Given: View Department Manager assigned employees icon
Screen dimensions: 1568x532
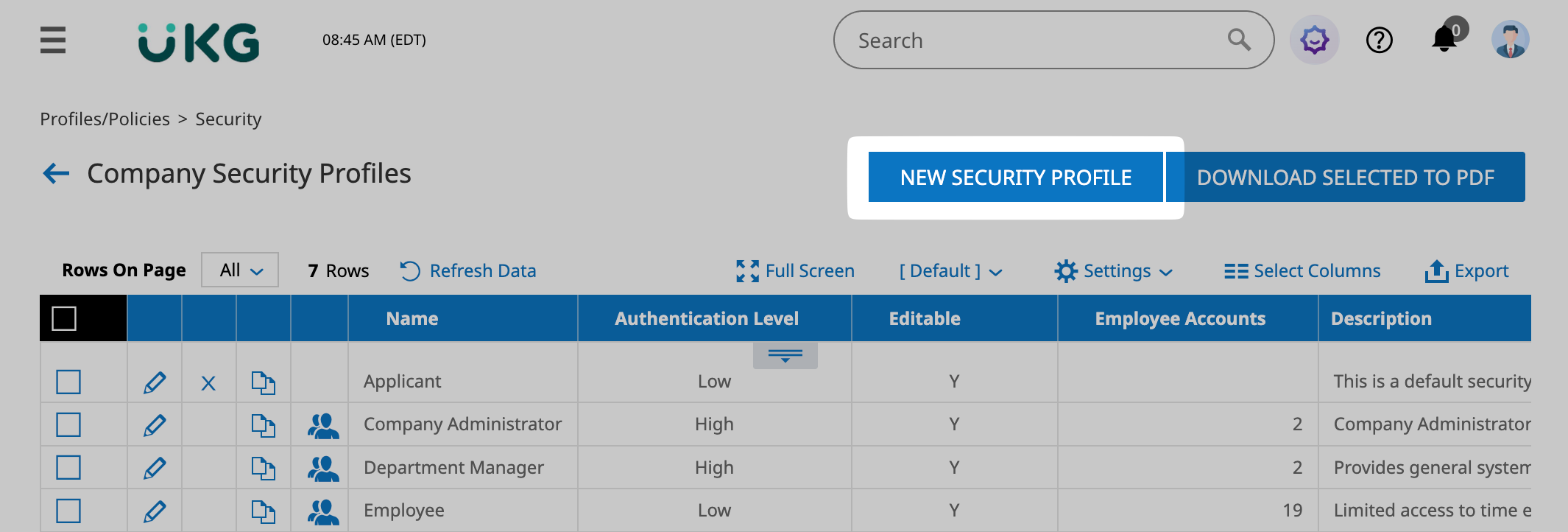Looking at the screenshot, I should click(x=322, y=468).
